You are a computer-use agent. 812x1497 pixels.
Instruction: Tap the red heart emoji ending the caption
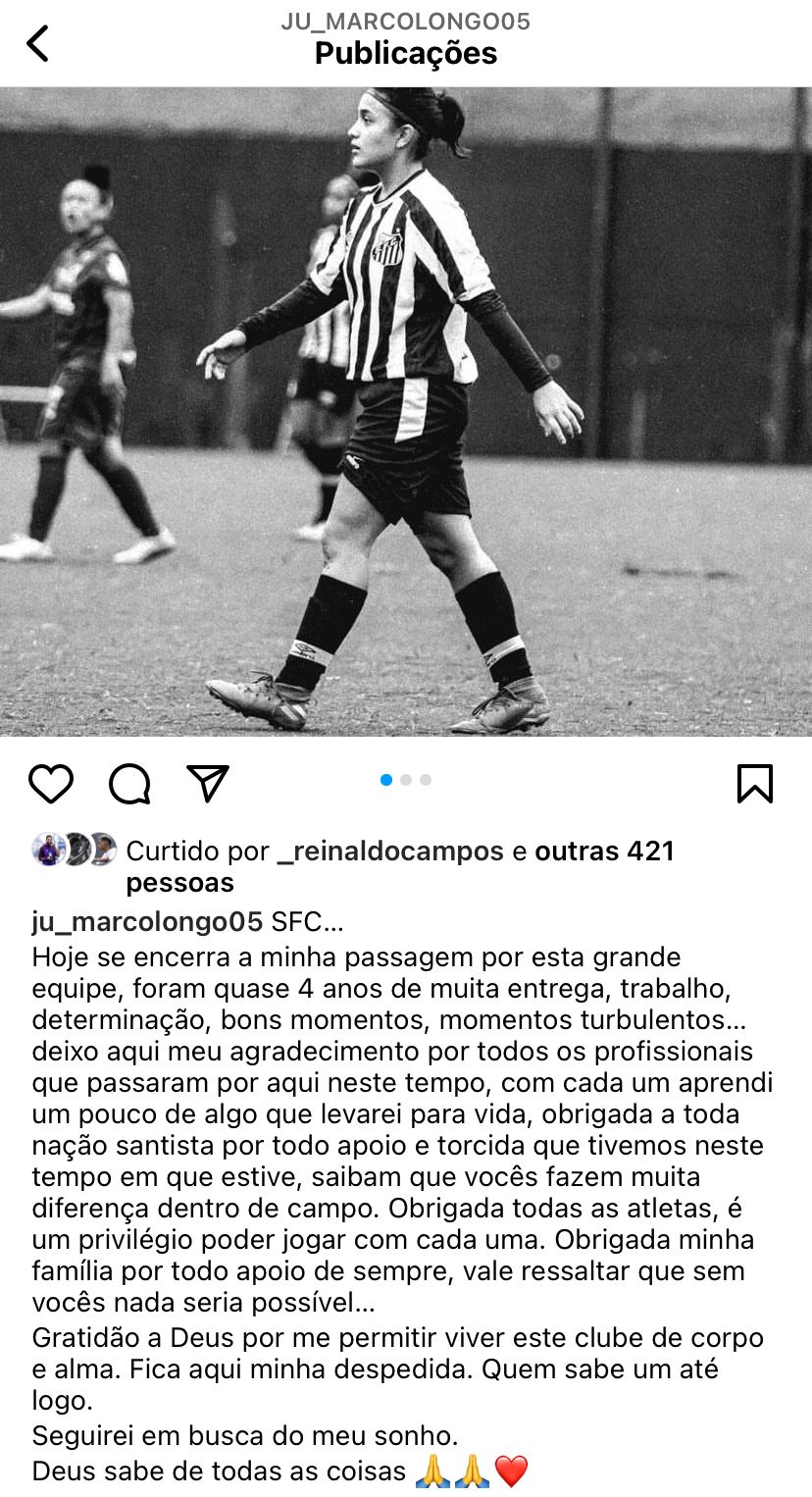click(x=511, y=1471)
